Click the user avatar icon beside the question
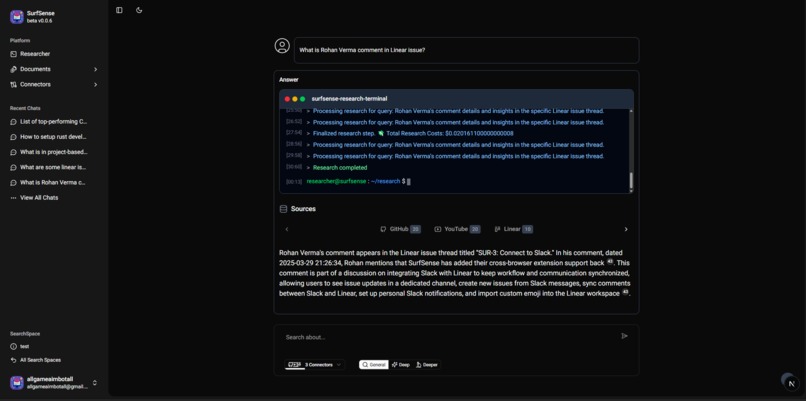The height and width of the screenshot is (401, 806). [282, 46]
